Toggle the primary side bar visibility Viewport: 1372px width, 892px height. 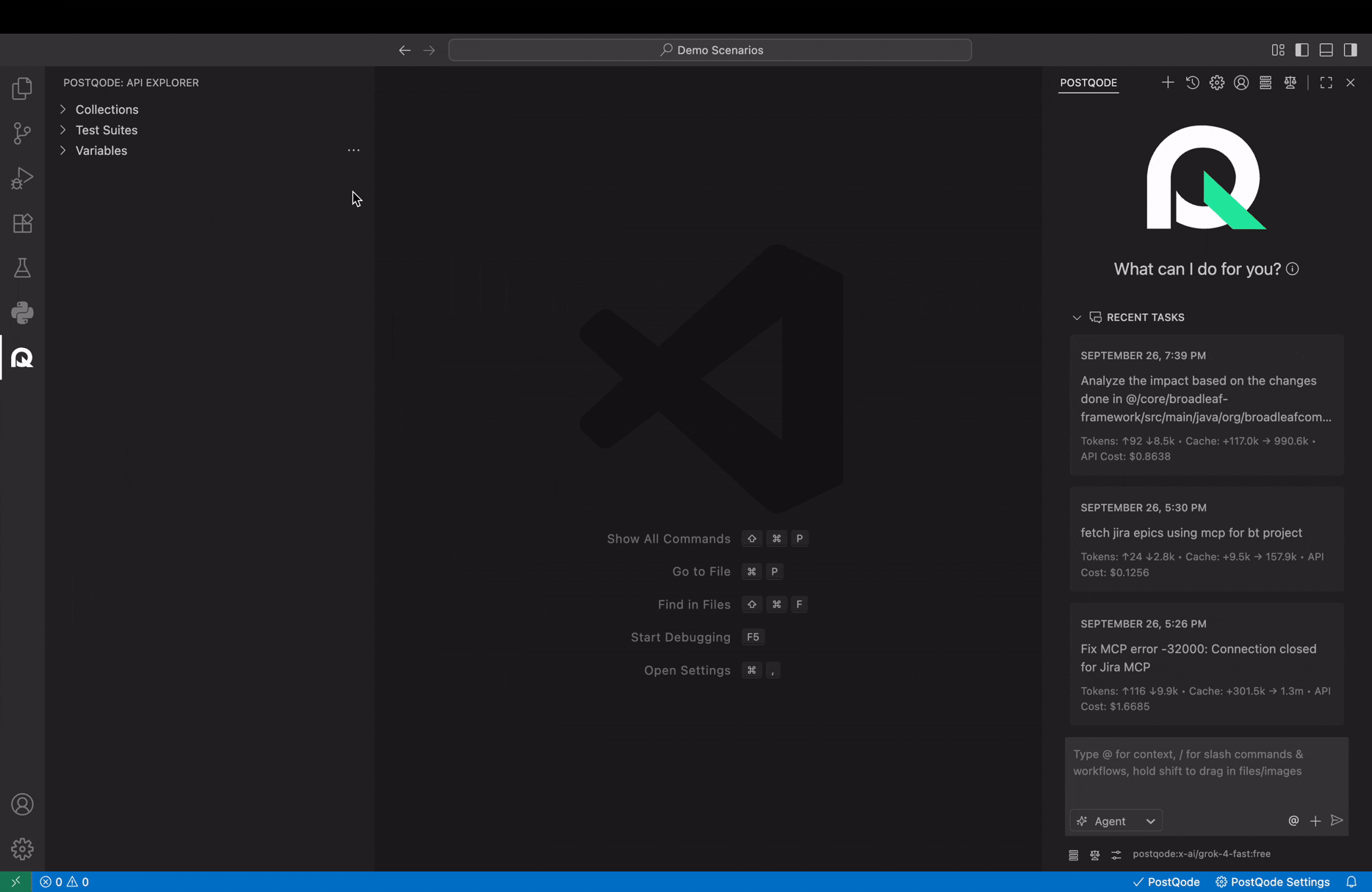pos(1301,50)
